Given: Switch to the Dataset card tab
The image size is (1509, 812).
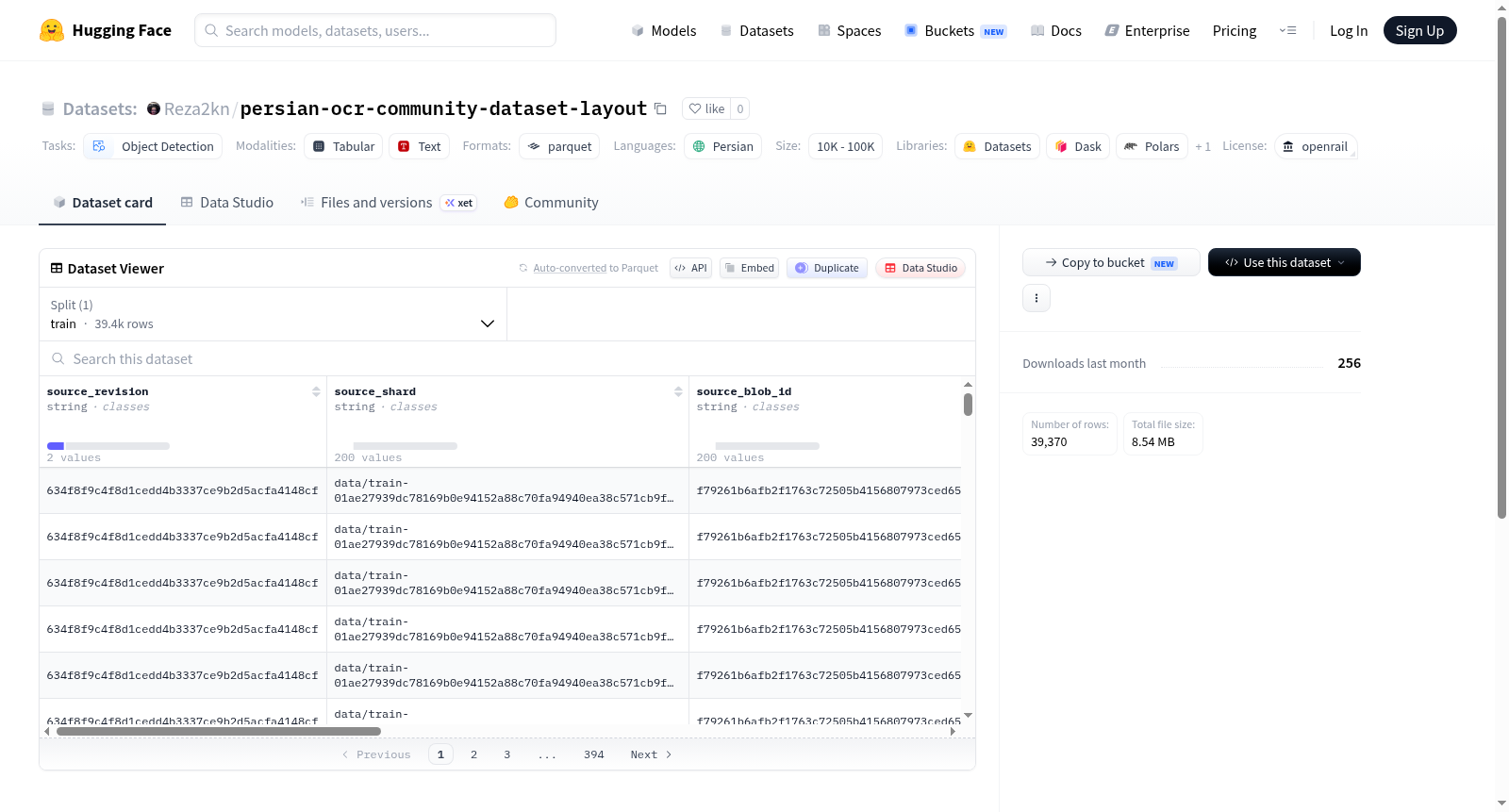Looking at the screenshot, I should (x=102, y=202).
